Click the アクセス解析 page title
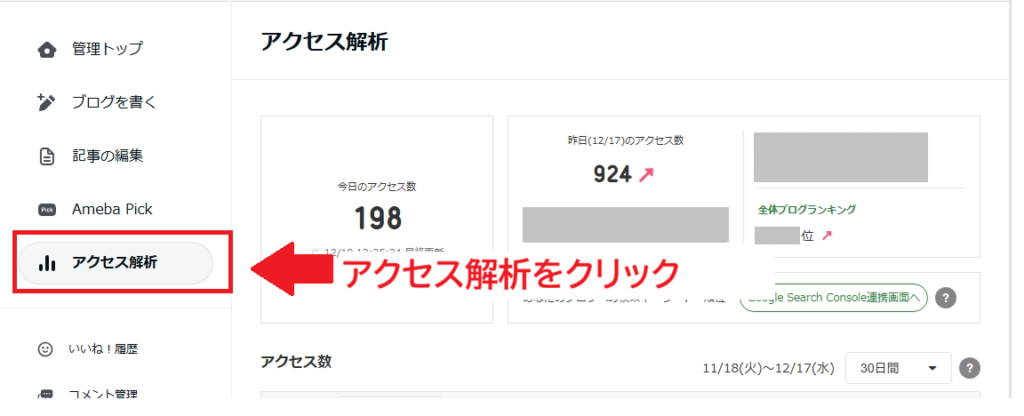 coord(323,41)
